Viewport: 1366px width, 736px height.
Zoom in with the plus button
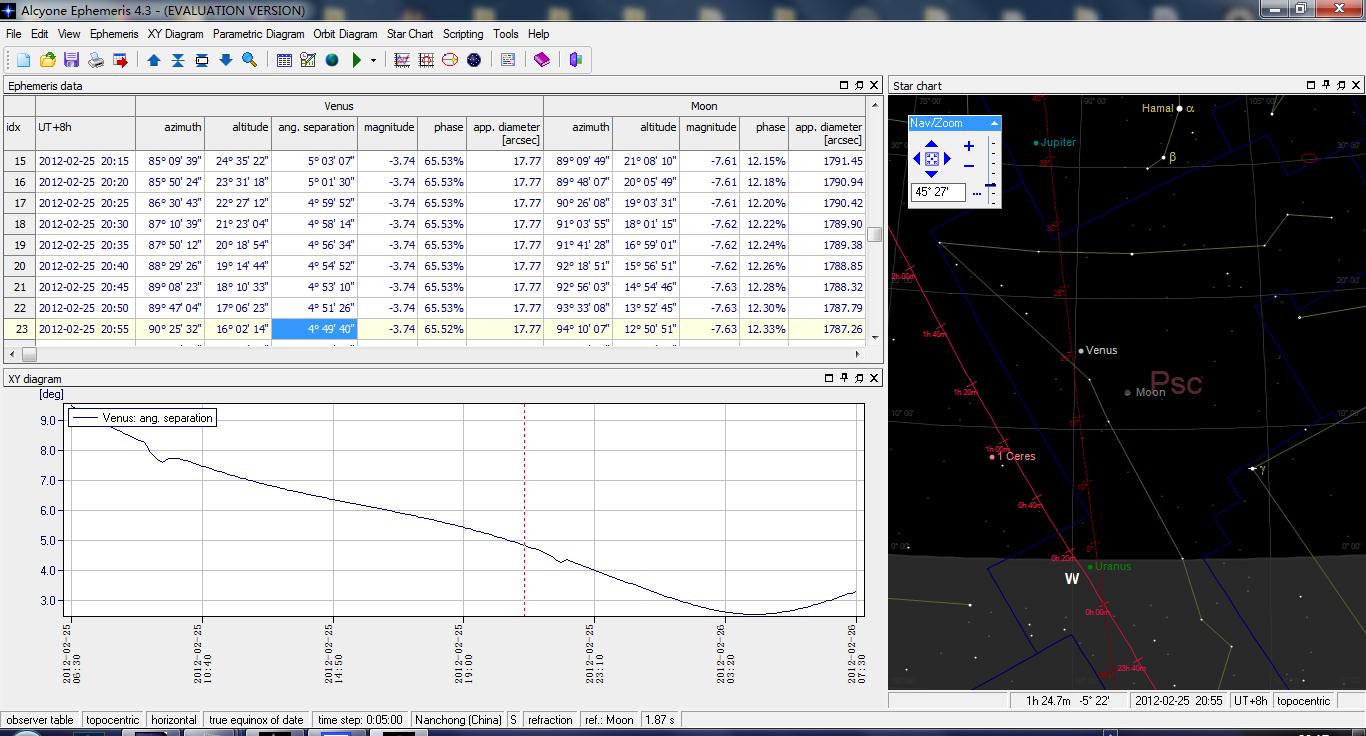pyautogui.click(x=968, y=146)
